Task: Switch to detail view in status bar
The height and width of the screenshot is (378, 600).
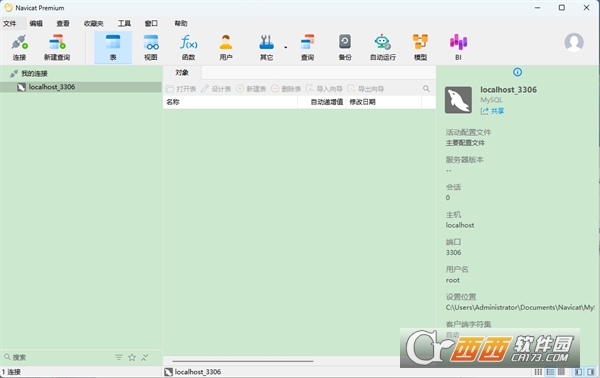Action: coord(550,372)
